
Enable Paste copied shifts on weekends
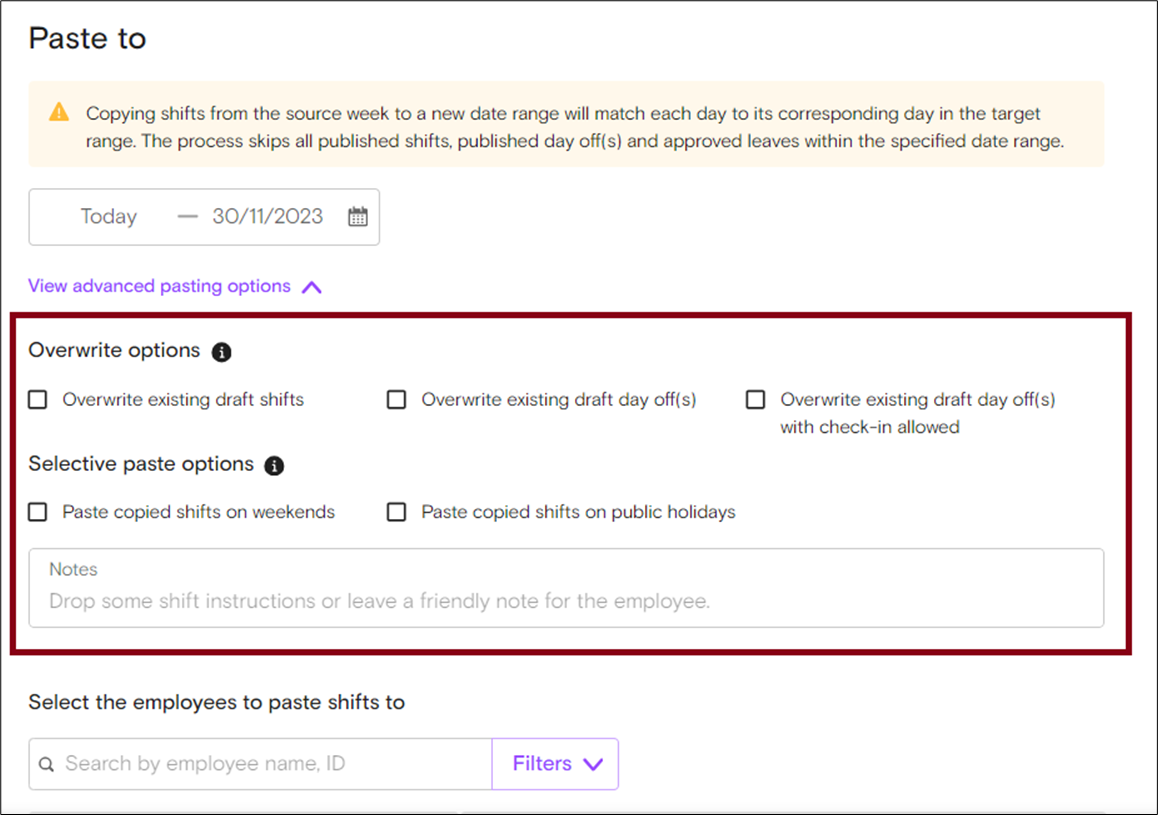point(38,512)
